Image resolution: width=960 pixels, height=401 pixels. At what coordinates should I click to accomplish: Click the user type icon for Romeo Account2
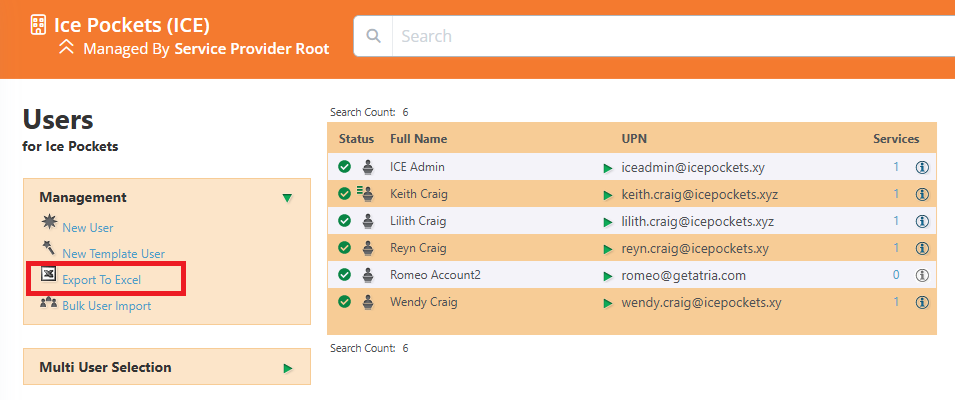368,275
